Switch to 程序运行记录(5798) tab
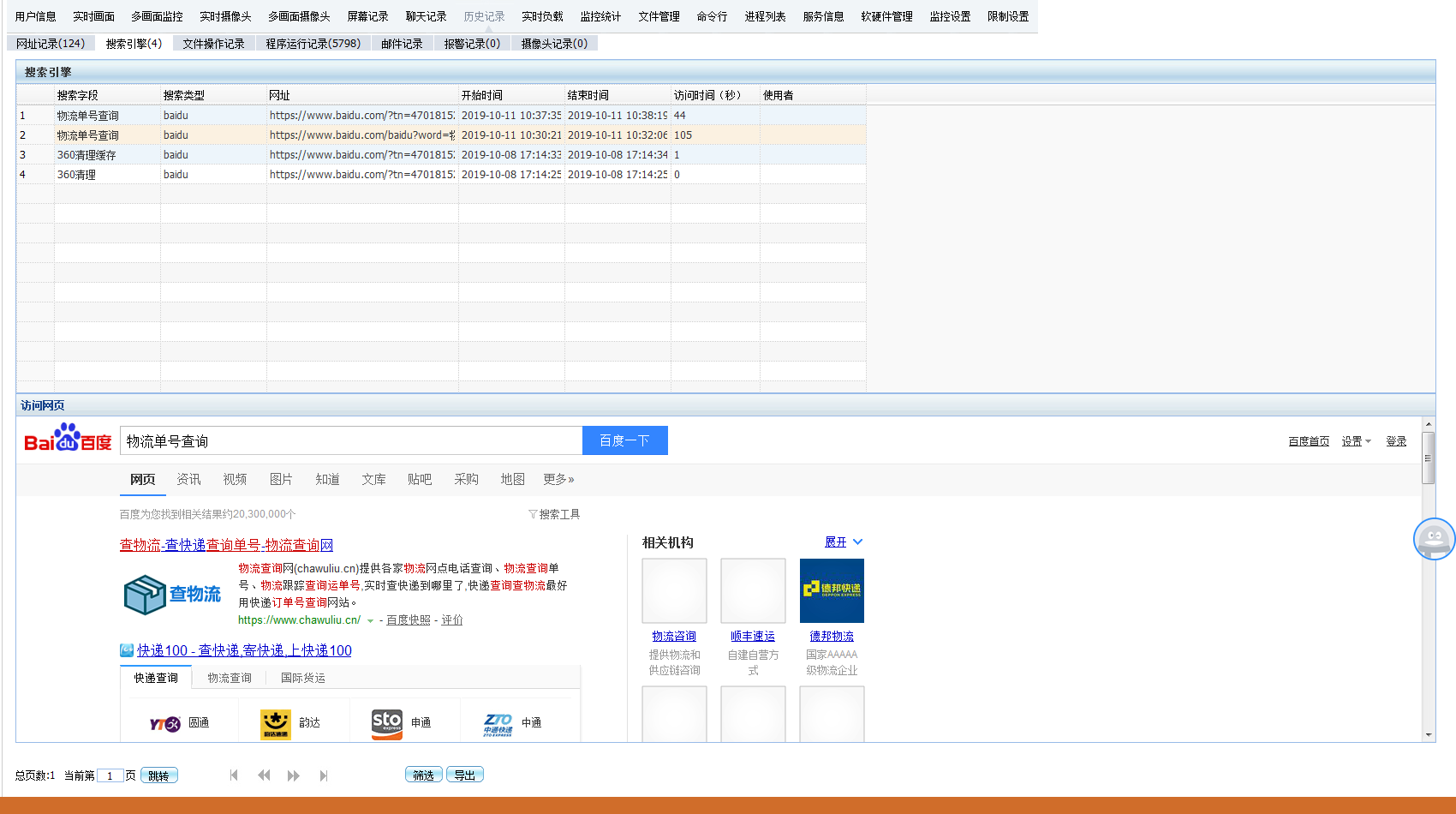The image size is (1456, 814). (313, 43)
